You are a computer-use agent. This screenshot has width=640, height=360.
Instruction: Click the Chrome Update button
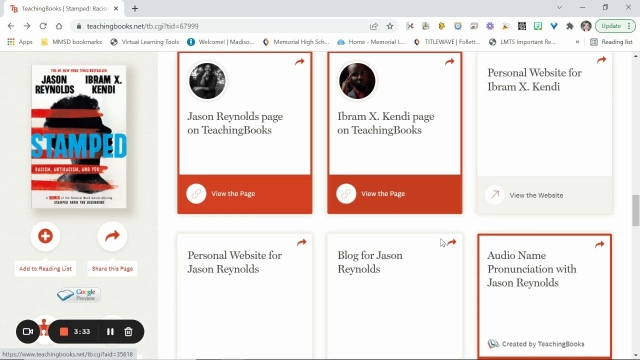[x=615, y=26]
